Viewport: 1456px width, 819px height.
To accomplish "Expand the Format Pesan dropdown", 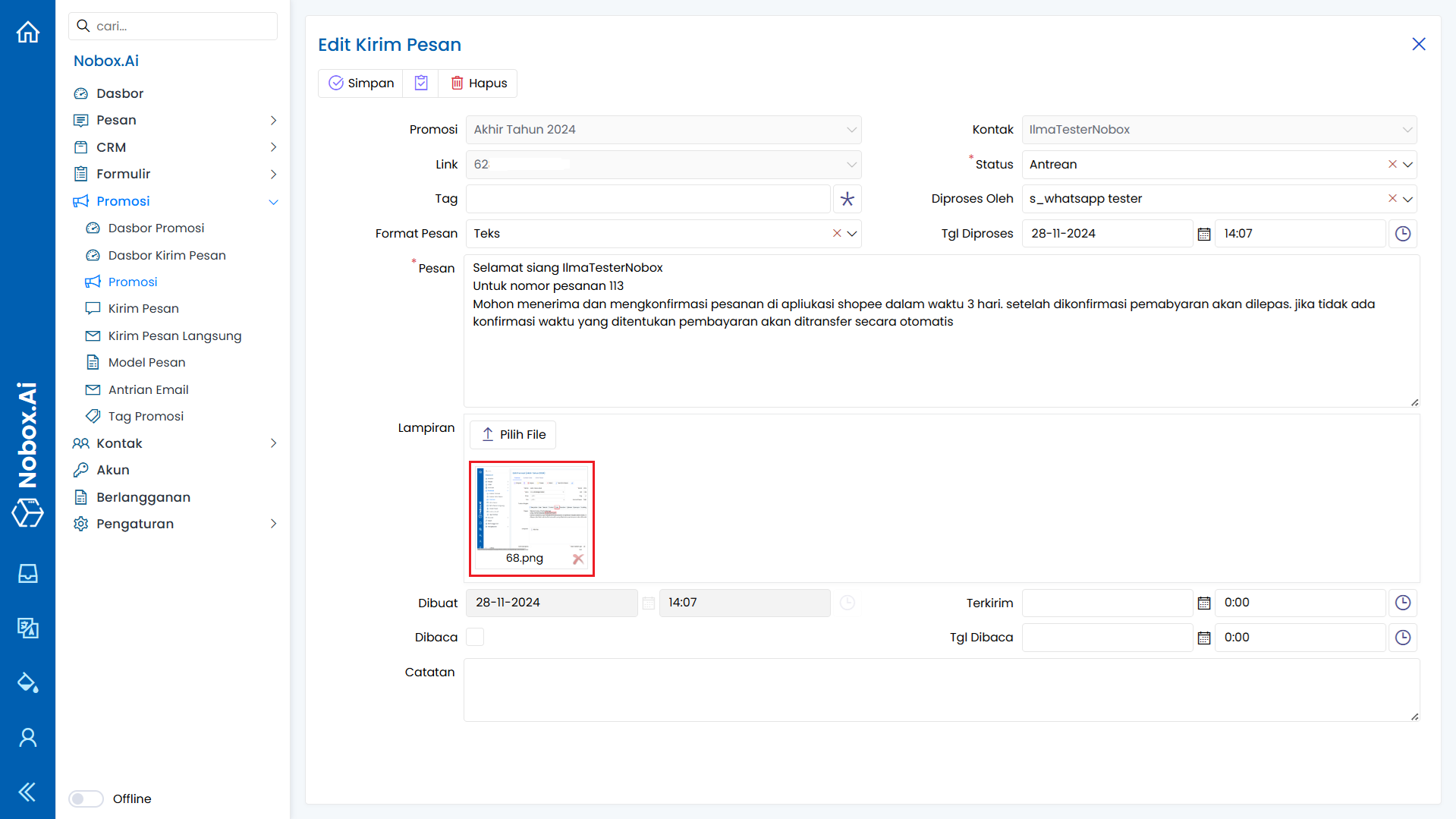I will pyautogui.click(x=852, y=234).
